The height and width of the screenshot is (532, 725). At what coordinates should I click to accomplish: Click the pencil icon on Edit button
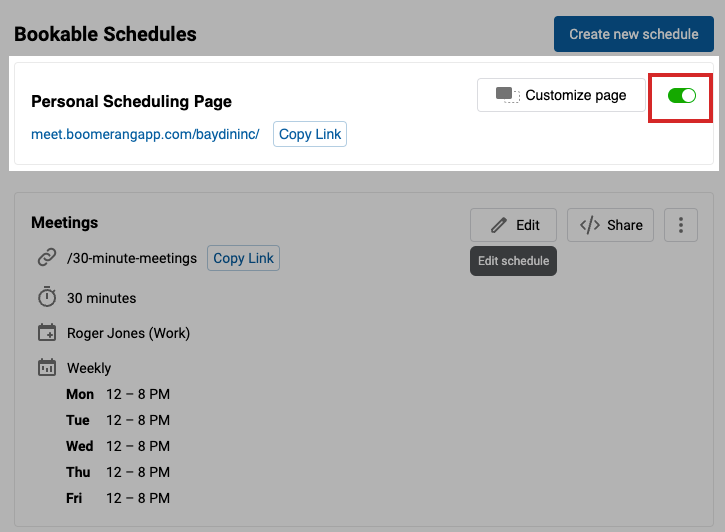coord(498,225)
